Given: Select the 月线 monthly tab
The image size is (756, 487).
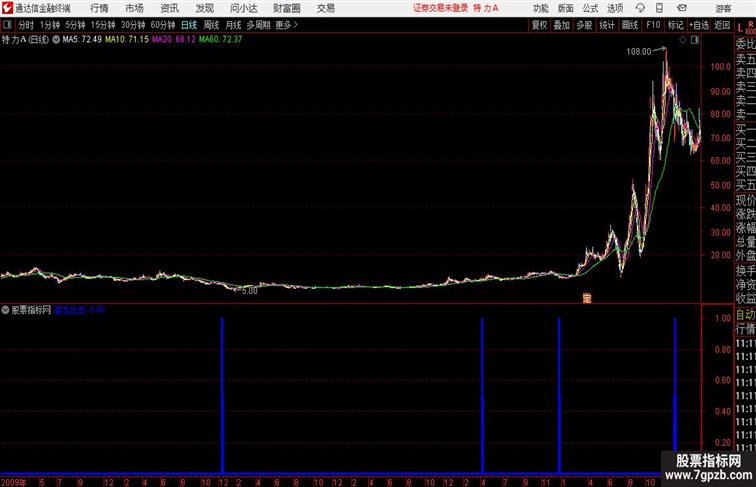Looking at the screenshot, I should click(233, 25).
